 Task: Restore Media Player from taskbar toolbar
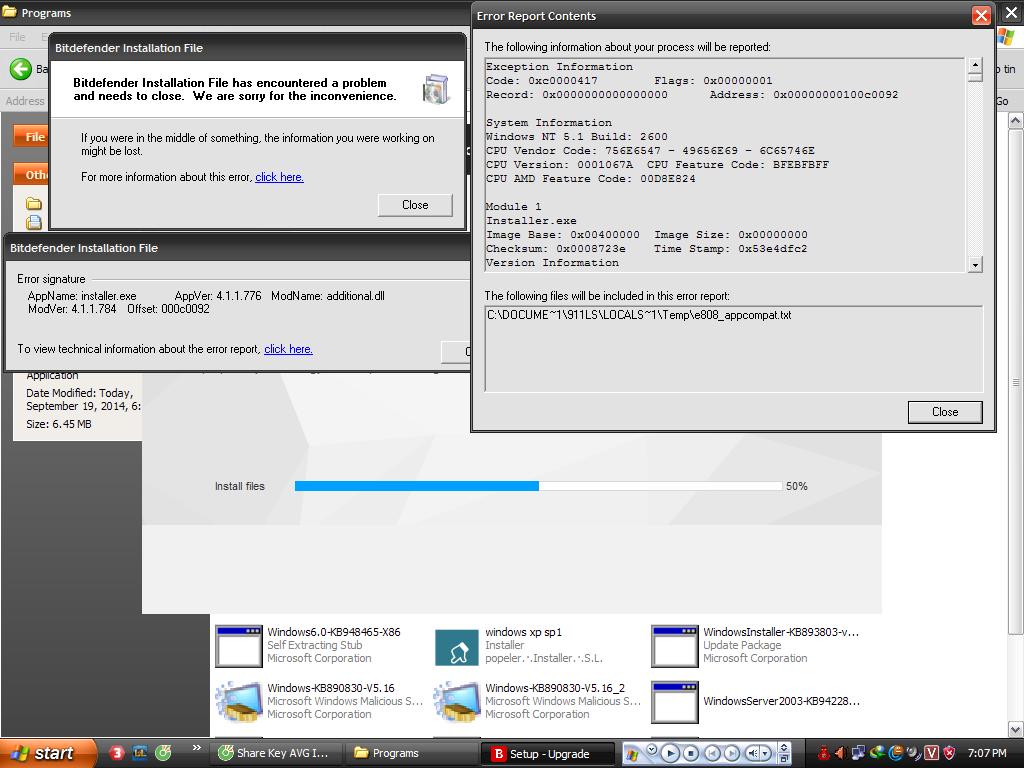coord(784,759)
